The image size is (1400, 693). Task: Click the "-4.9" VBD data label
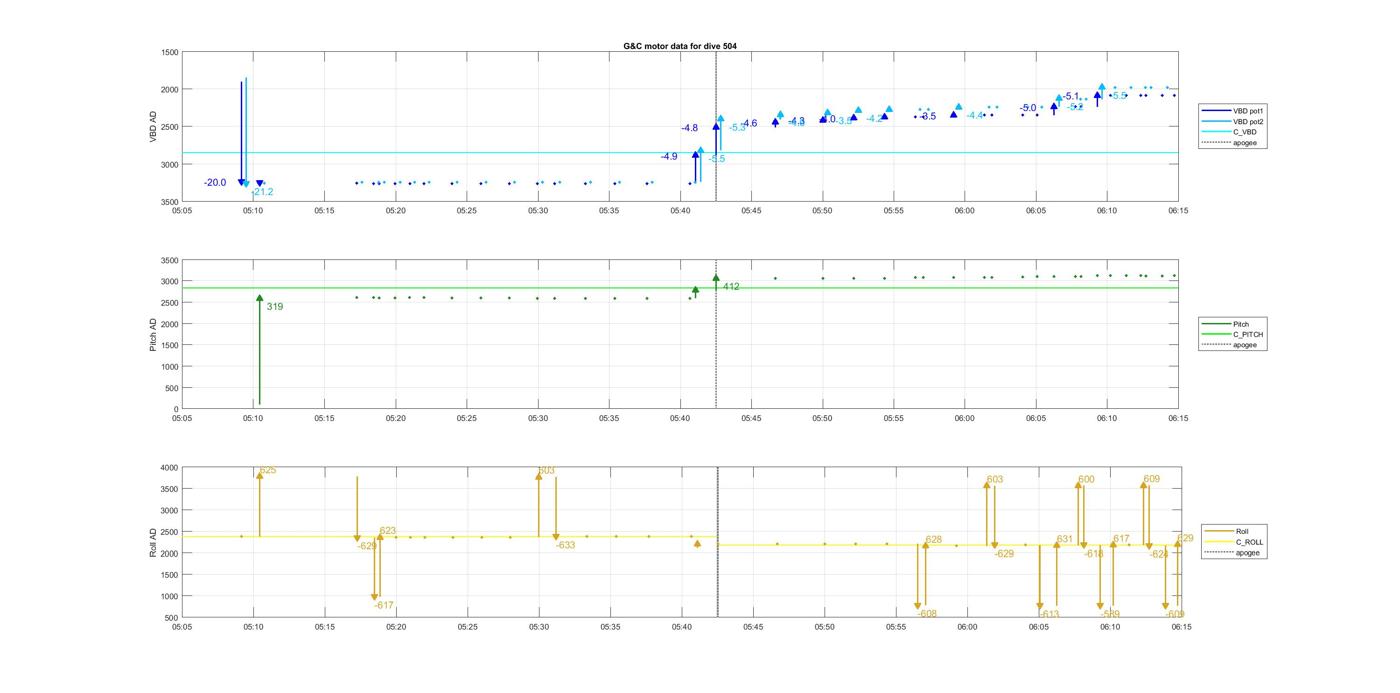669,157
